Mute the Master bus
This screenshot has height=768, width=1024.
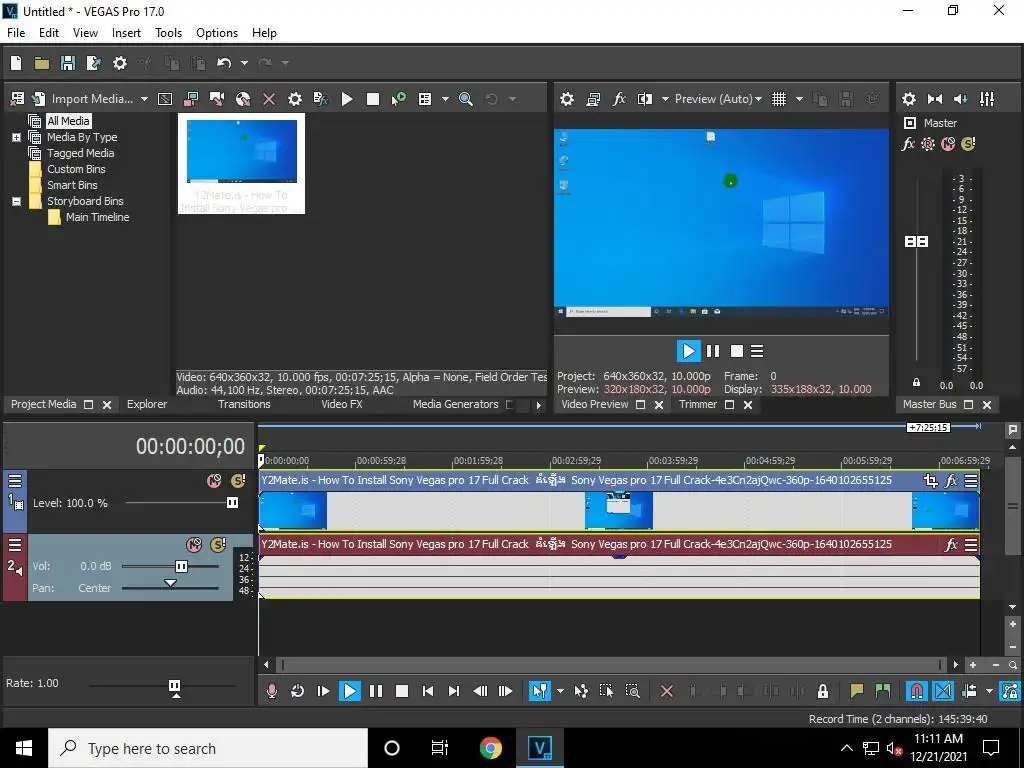[x=948, y=144]
